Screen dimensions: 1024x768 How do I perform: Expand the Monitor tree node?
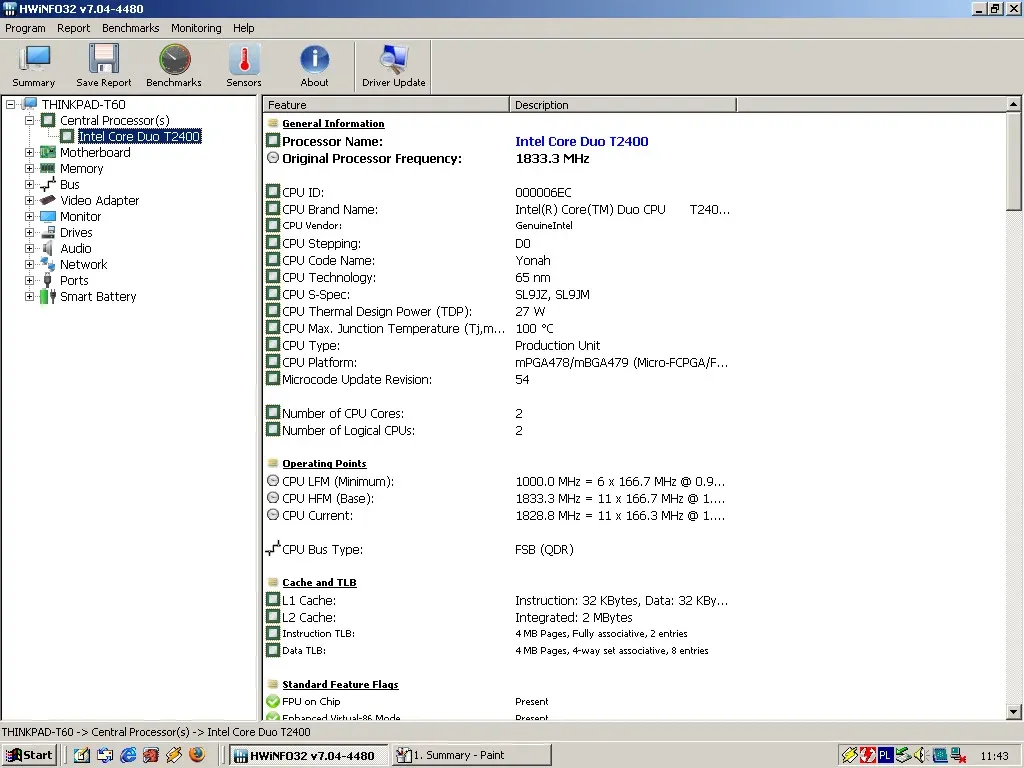(x=29, y=216)
